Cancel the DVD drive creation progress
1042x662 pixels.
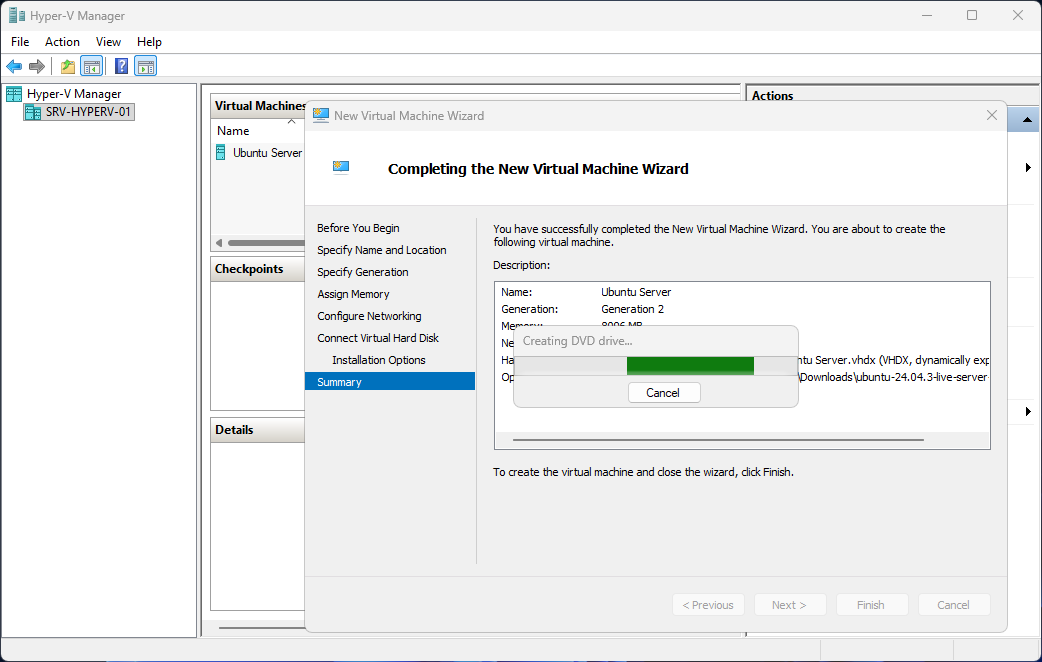coord(663,393)
